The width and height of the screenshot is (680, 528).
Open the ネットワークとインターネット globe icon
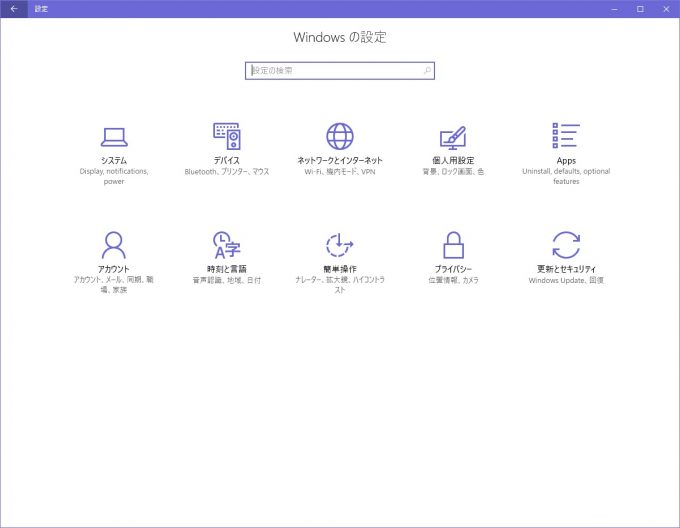[340, 136]
